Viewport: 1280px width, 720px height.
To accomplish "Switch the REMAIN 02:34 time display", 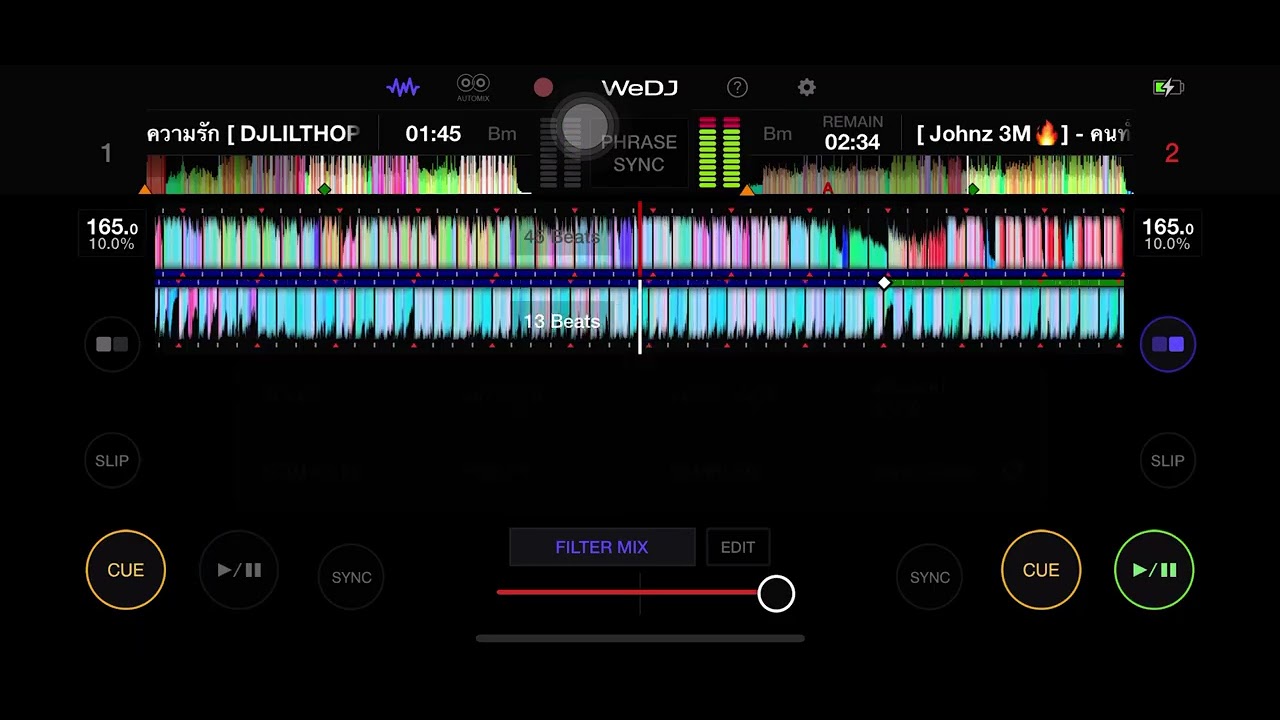I will (x=852, y=134).
